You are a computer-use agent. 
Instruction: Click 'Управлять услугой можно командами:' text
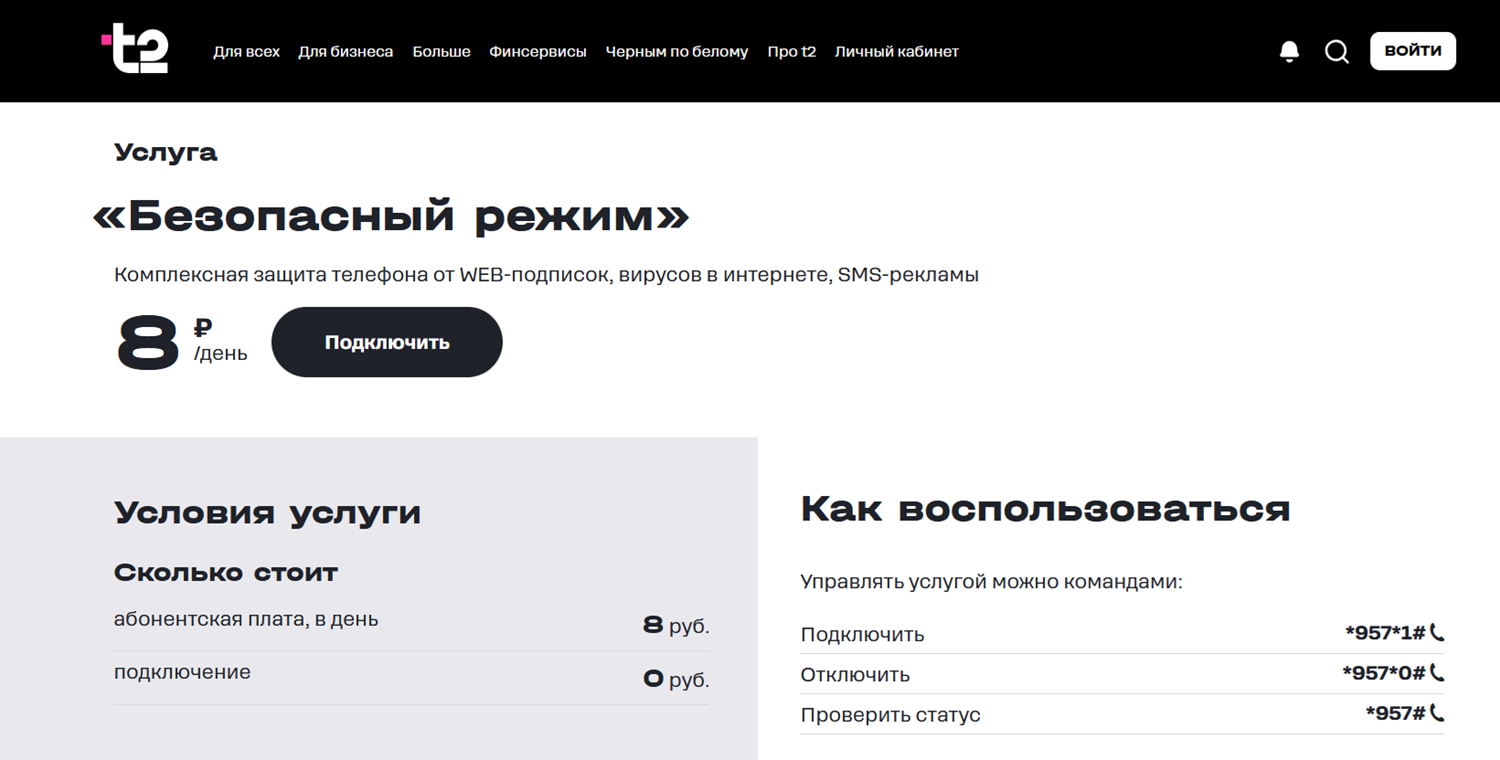(x=991, y=581)
